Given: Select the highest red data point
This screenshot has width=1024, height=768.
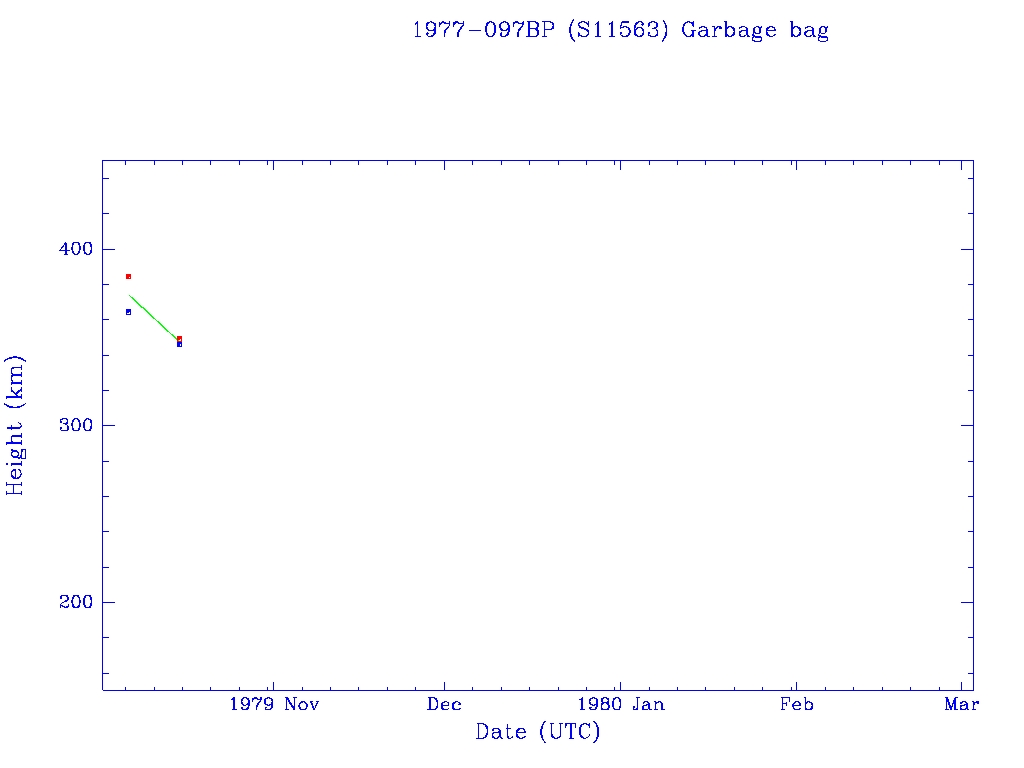Looking at the screenshot, I should (128, 276).
